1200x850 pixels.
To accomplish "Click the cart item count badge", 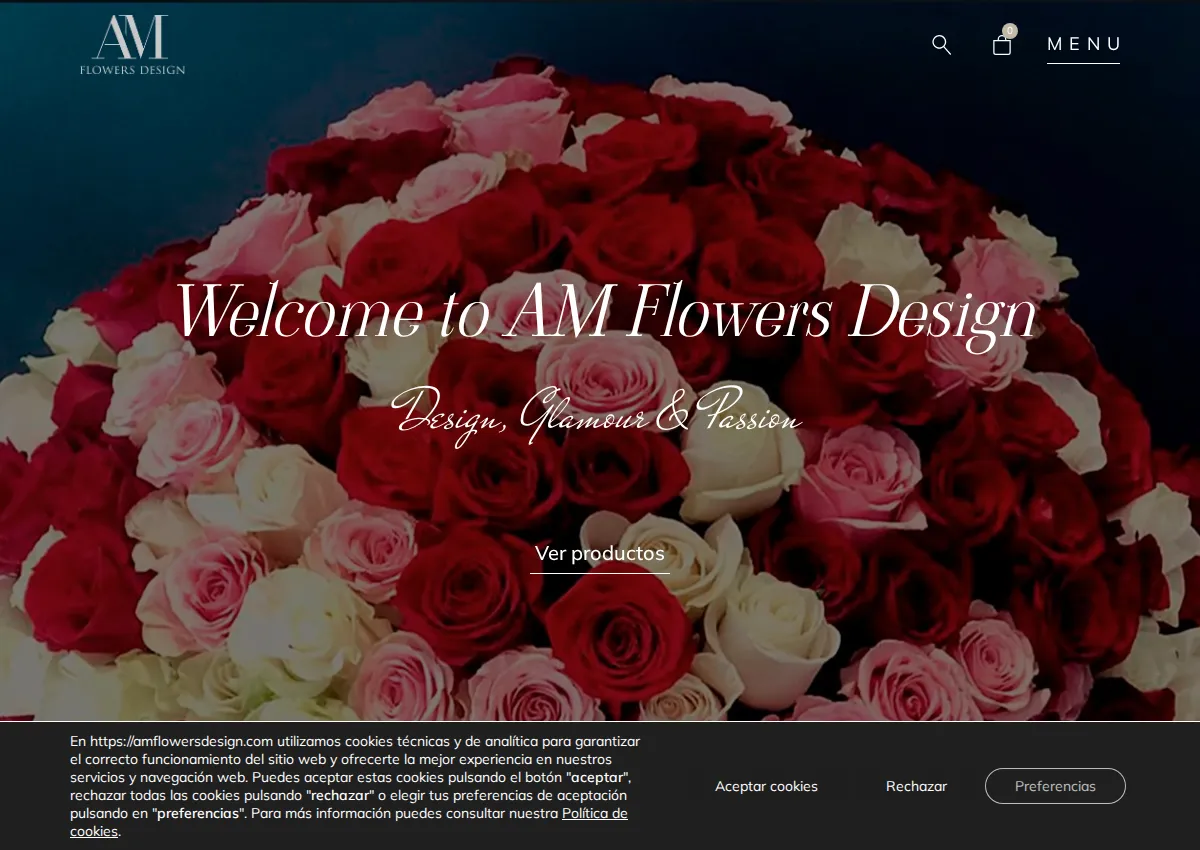I will (1010, 31).
